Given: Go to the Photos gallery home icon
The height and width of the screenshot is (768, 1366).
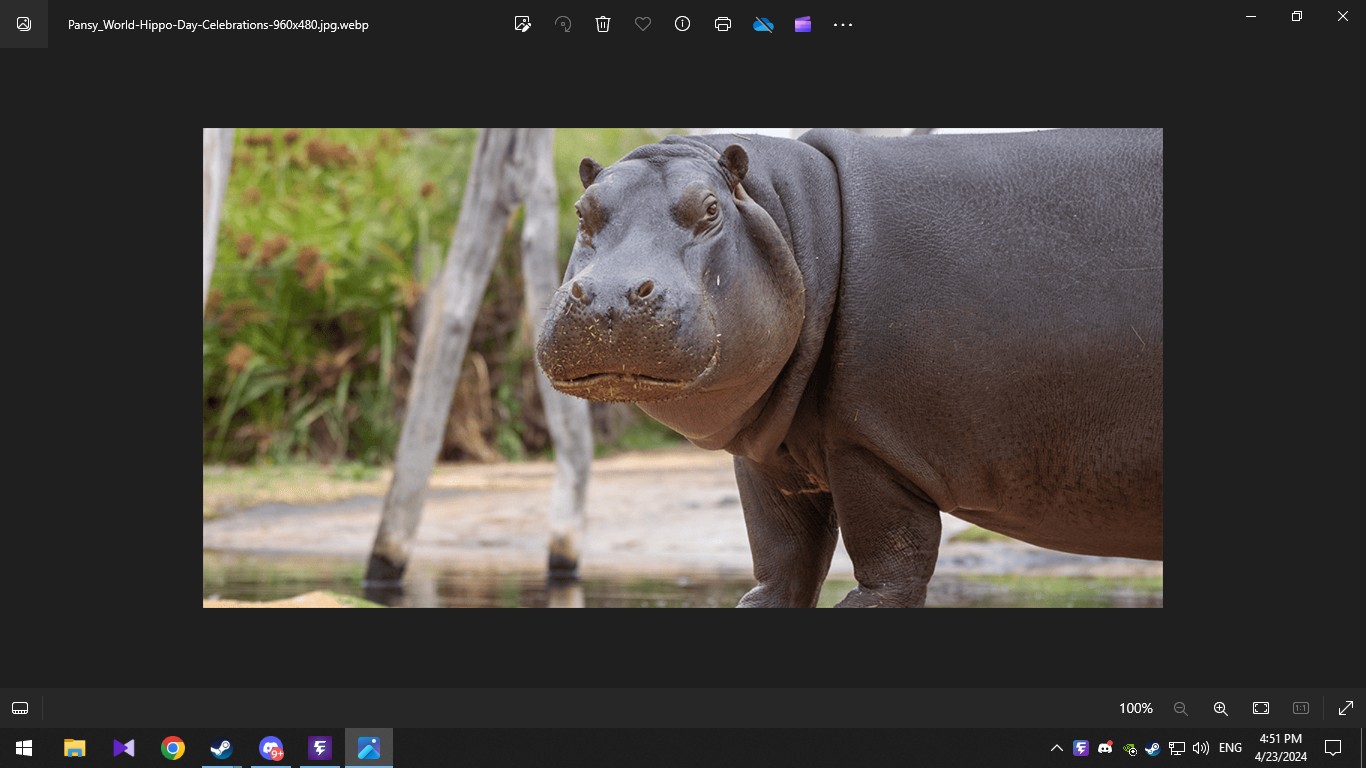Looking at the screenshot, I should (x=24, y=24).
